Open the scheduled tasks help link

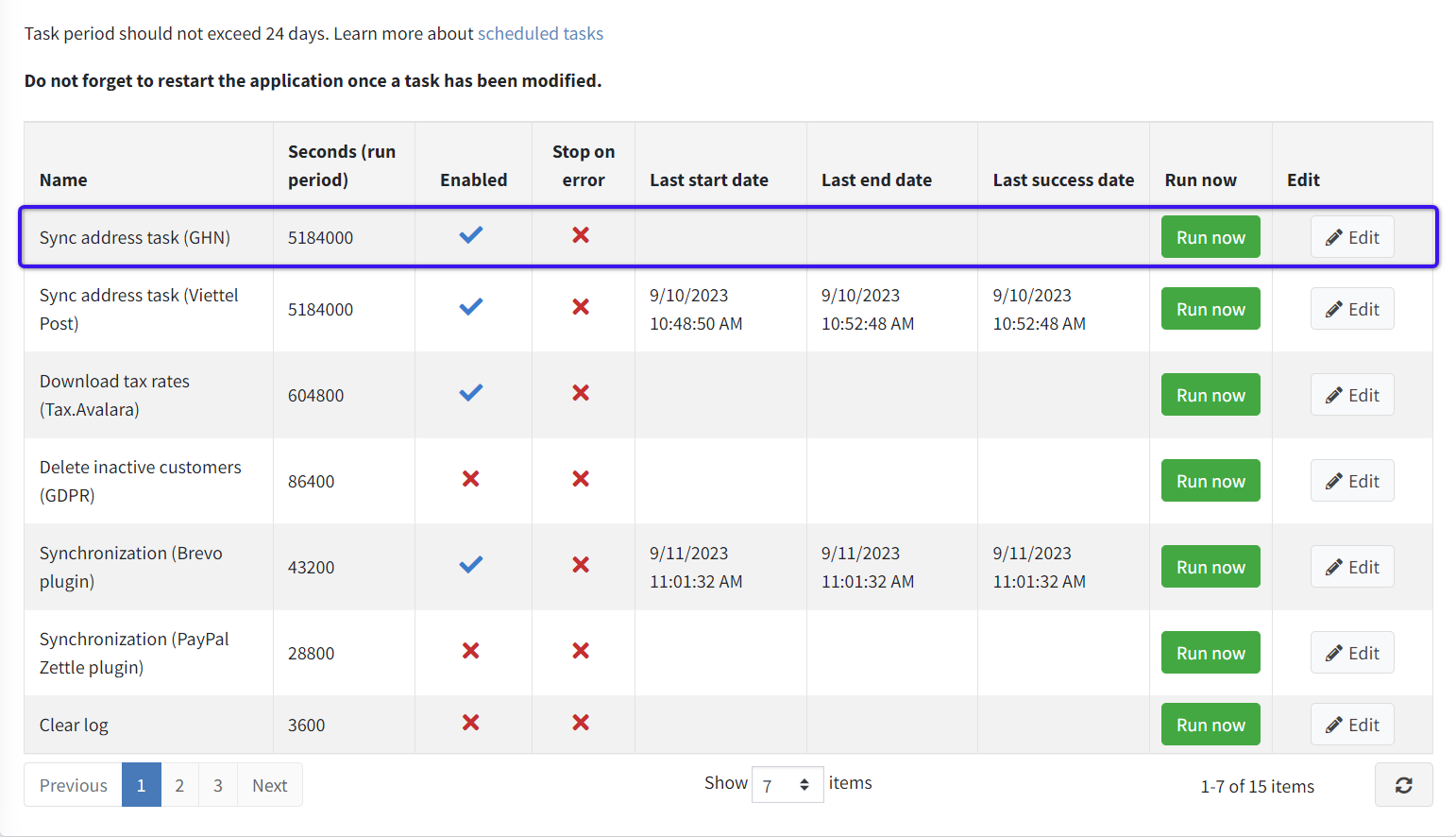tap(540, 34)
